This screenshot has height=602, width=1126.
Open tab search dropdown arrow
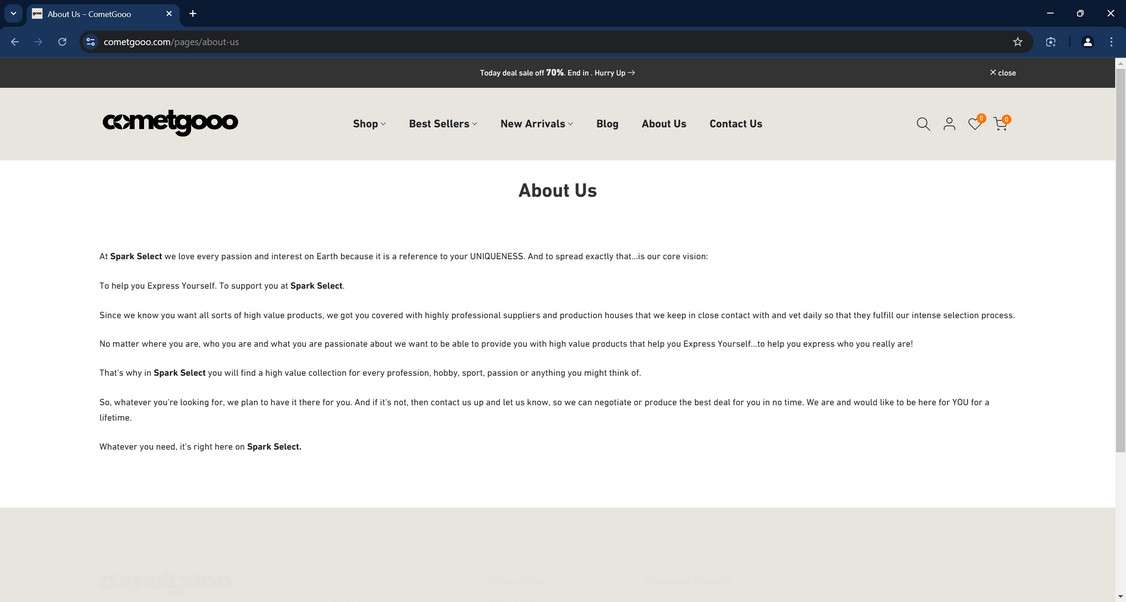pyautogui.click(x=13, y=14)
